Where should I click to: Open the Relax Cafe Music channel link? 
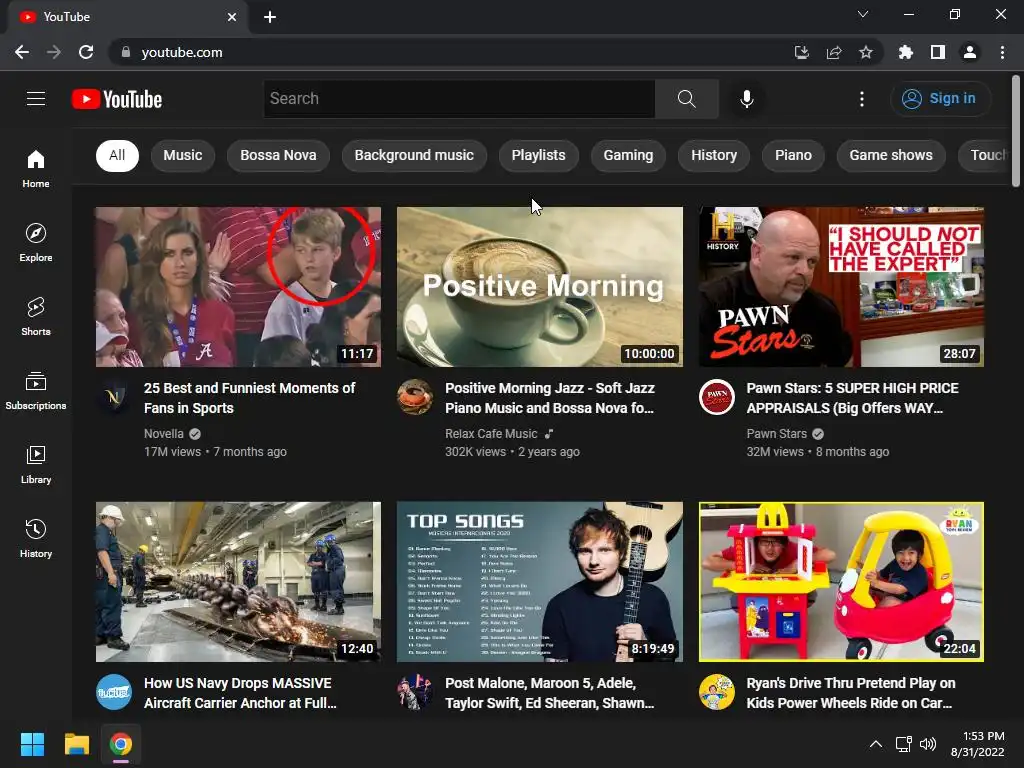(x=491, y=434)
